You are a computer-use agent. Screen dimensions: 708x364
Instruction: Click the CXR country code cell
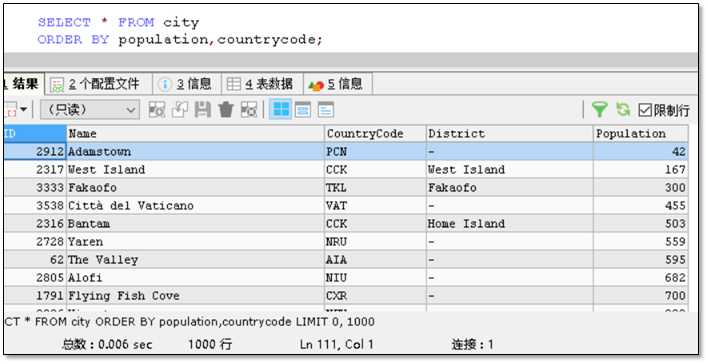tap(375, 295)
